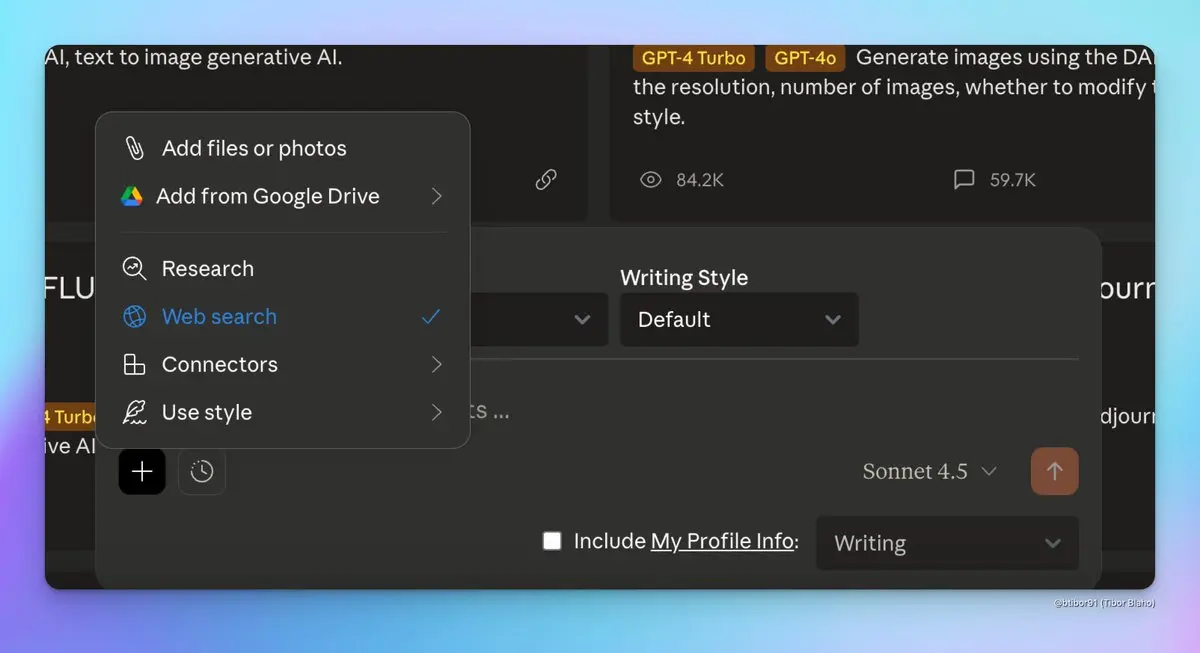The width and height of the screenshot is (1200, 653).
Task: Click the GPT-4o tag badge
Action: point(805,58)
